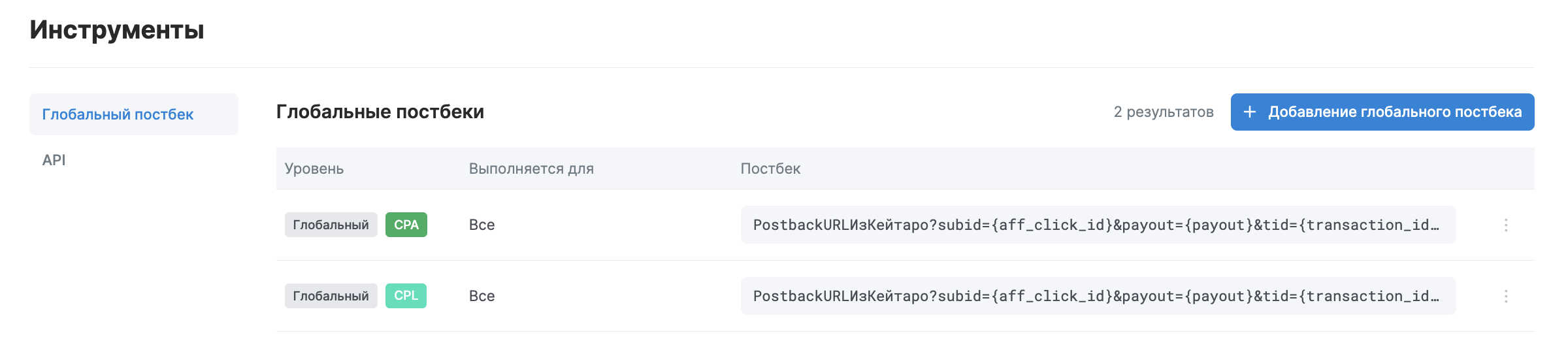Switch to the API sidebar tab

point(54,161)
